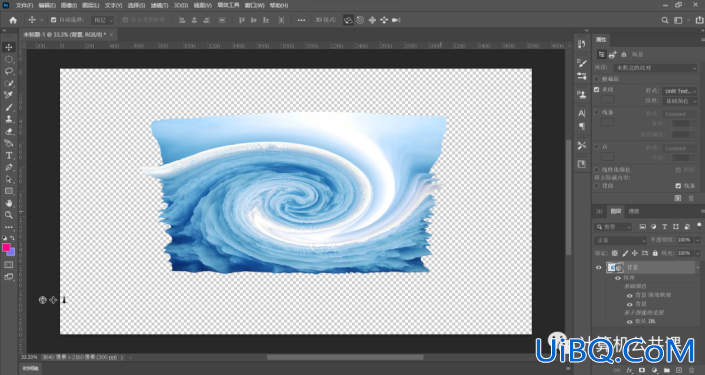Open the Character panel icon in the dock
Screen dimensions: 705x375
coord(582,113)
